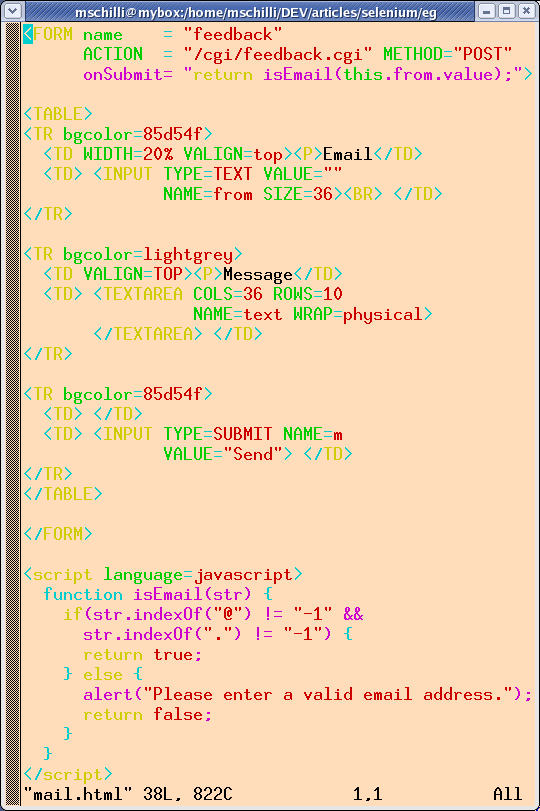Click the word Email in the table cell

tap(348, 154)
